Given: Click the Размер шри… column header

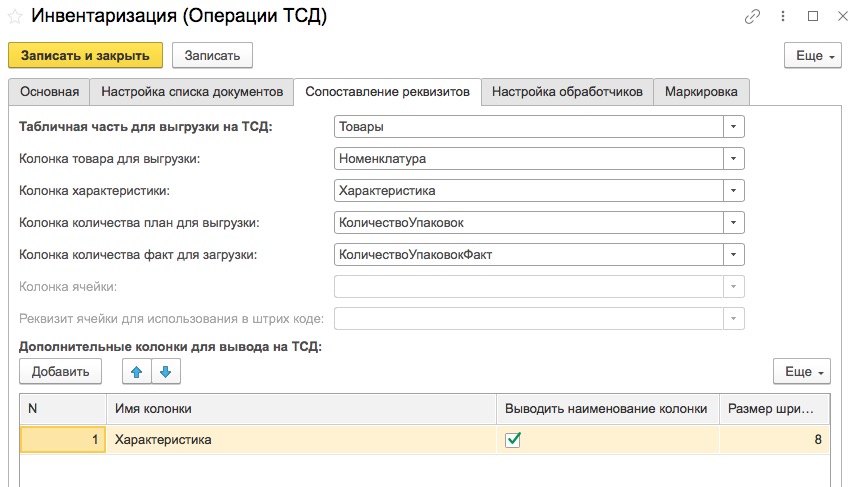Looking at the screenshot, I should [x=774, y=409].
